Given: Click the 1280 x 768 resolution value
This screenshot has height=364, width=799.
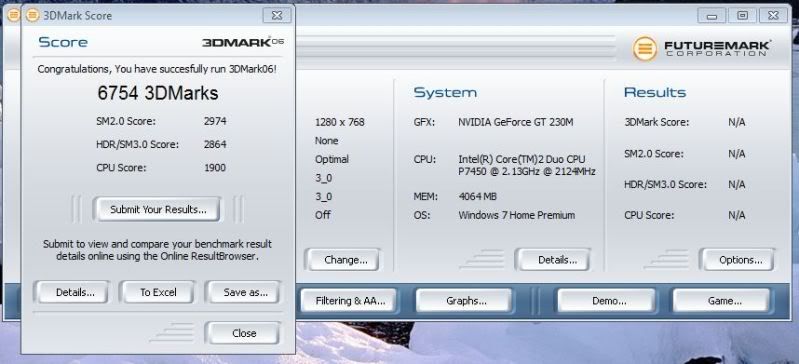Looking at the screenshot, I should 340,122.
